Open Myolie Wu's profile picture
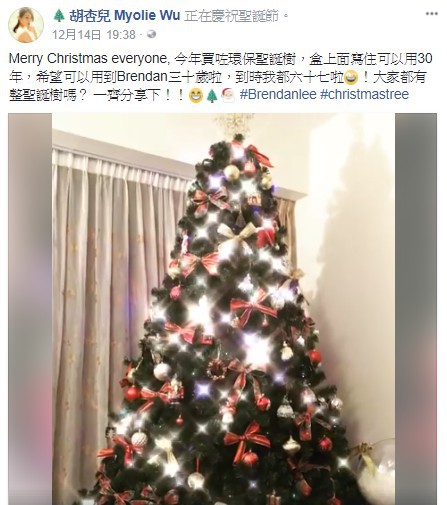This screenshot has height=505, width=447. pyautogui.click(x=26, y=25)
